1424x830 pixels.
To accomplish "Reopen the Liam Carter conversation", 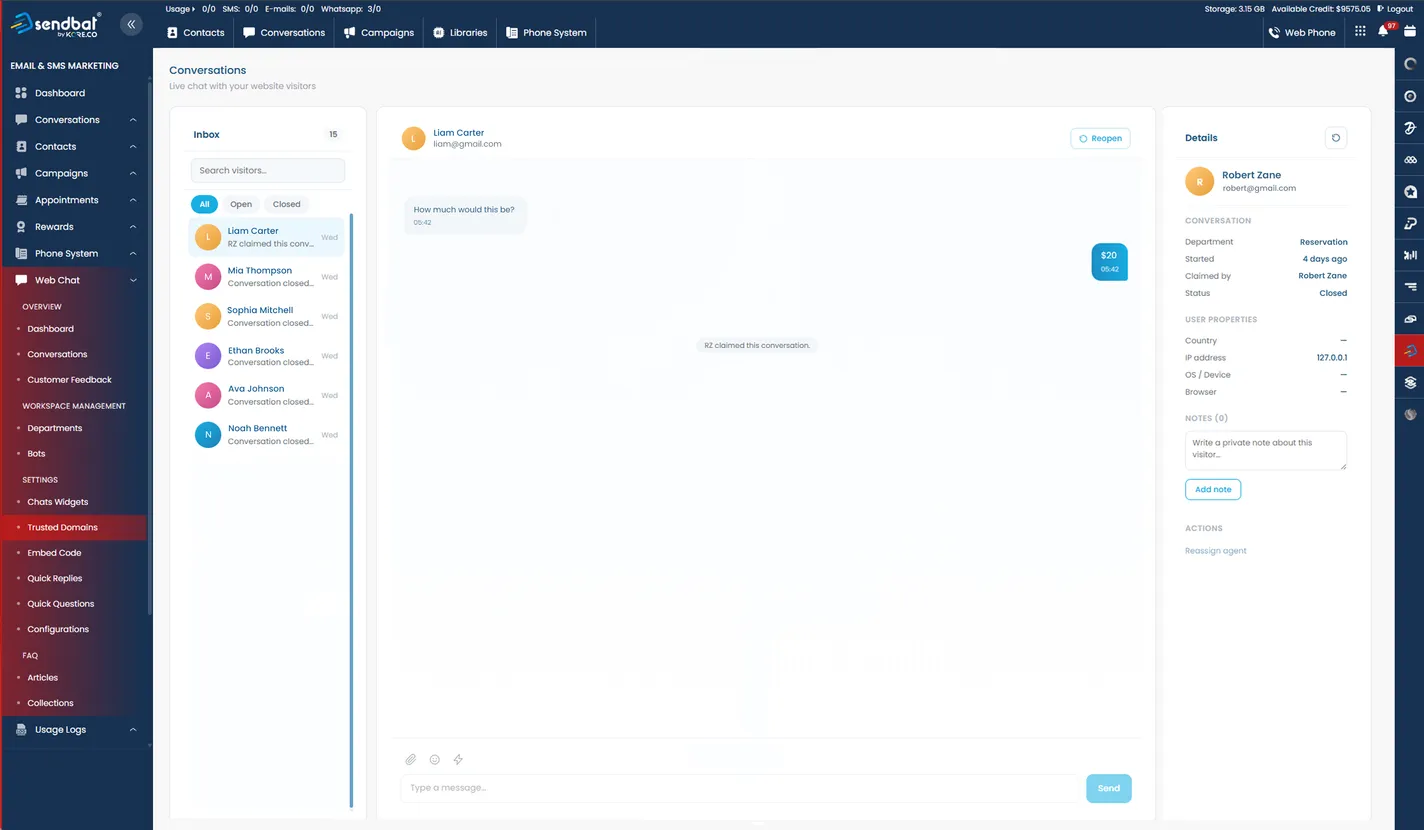I will coord(1100,138).
